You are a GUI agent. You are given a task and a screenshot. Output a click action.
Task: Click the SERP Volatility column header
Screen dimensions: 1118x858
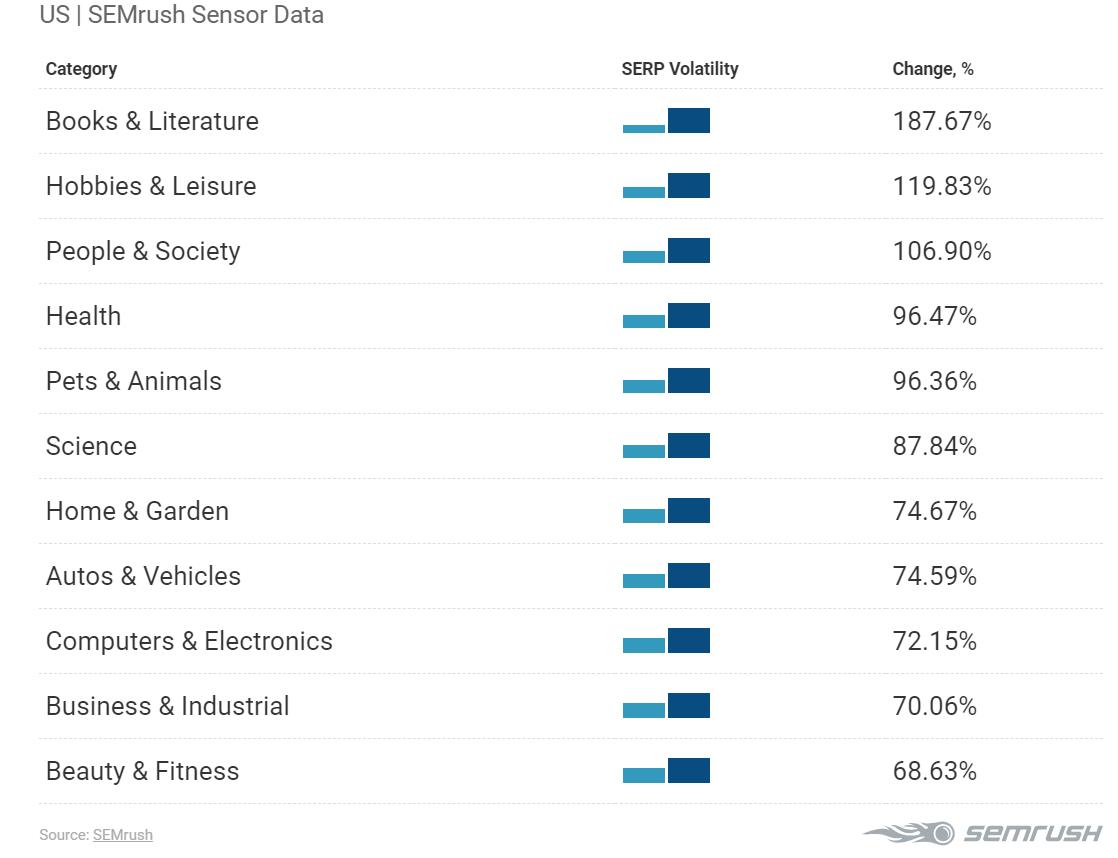pyautogui.click(x=680, y=69)
